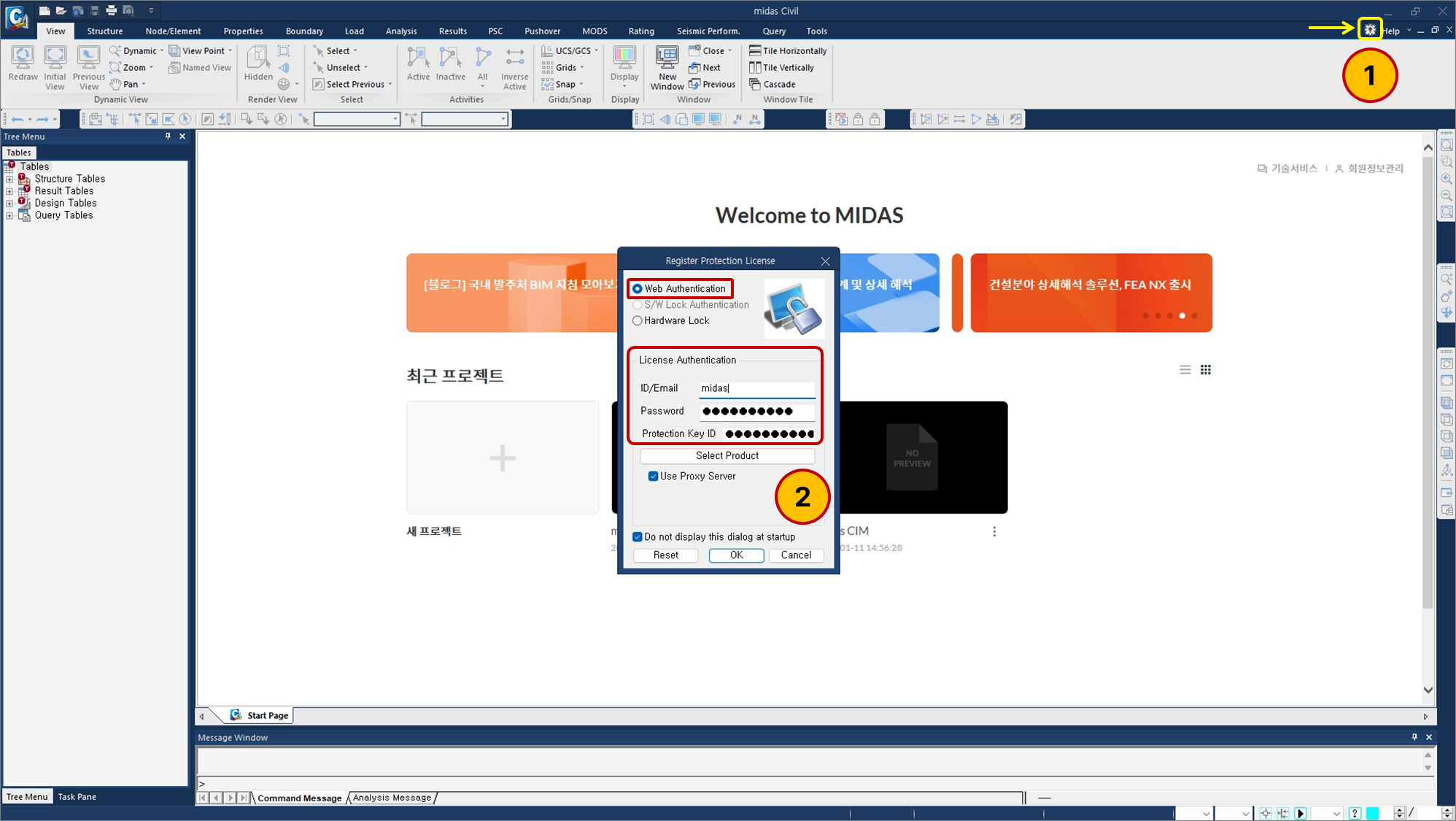The width and height of the screenshot is (1456, 821).
Task: Click the Previous View icon
Action: pos(89,68)
